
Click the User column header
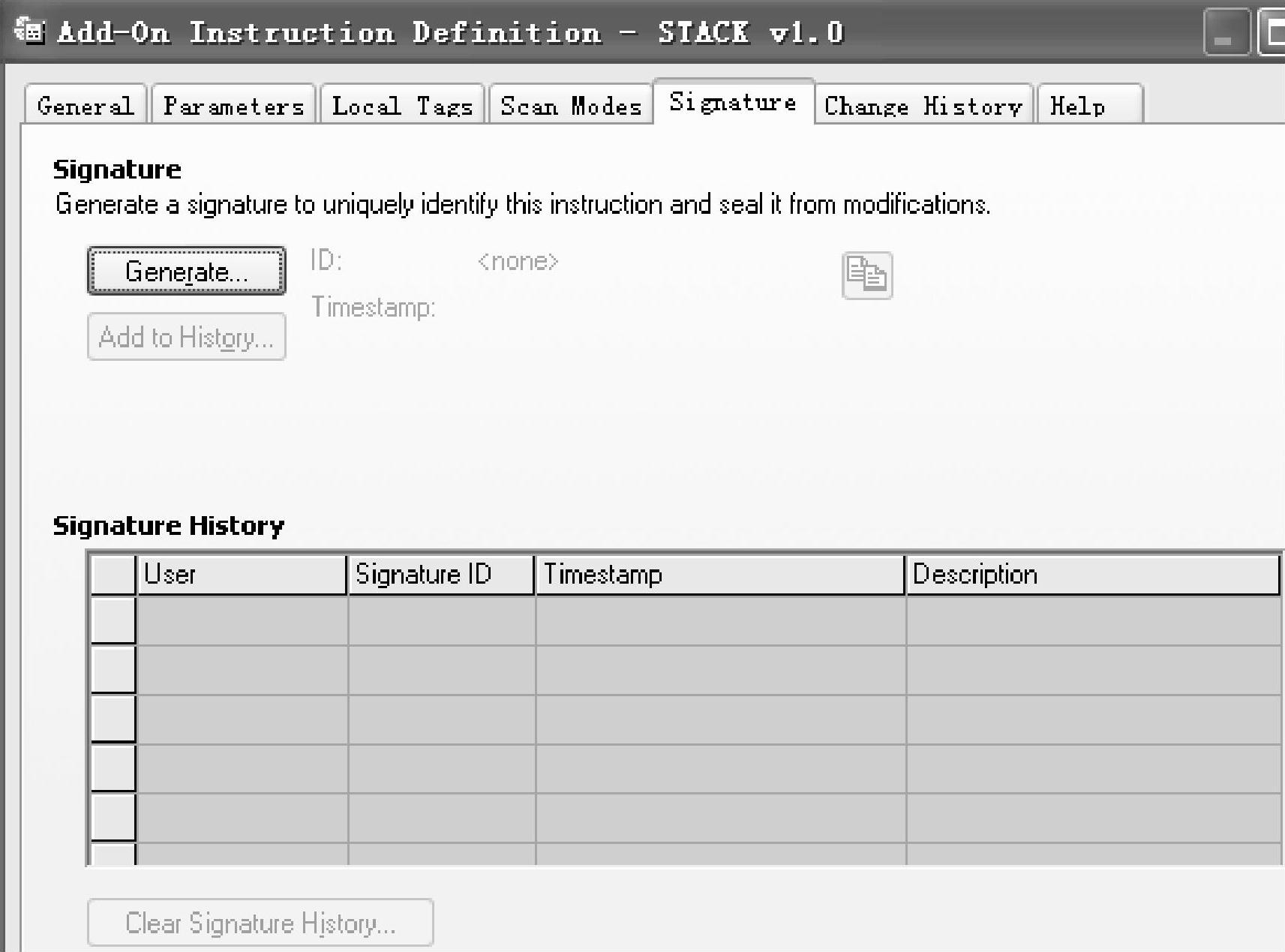[x=242, y=575]
